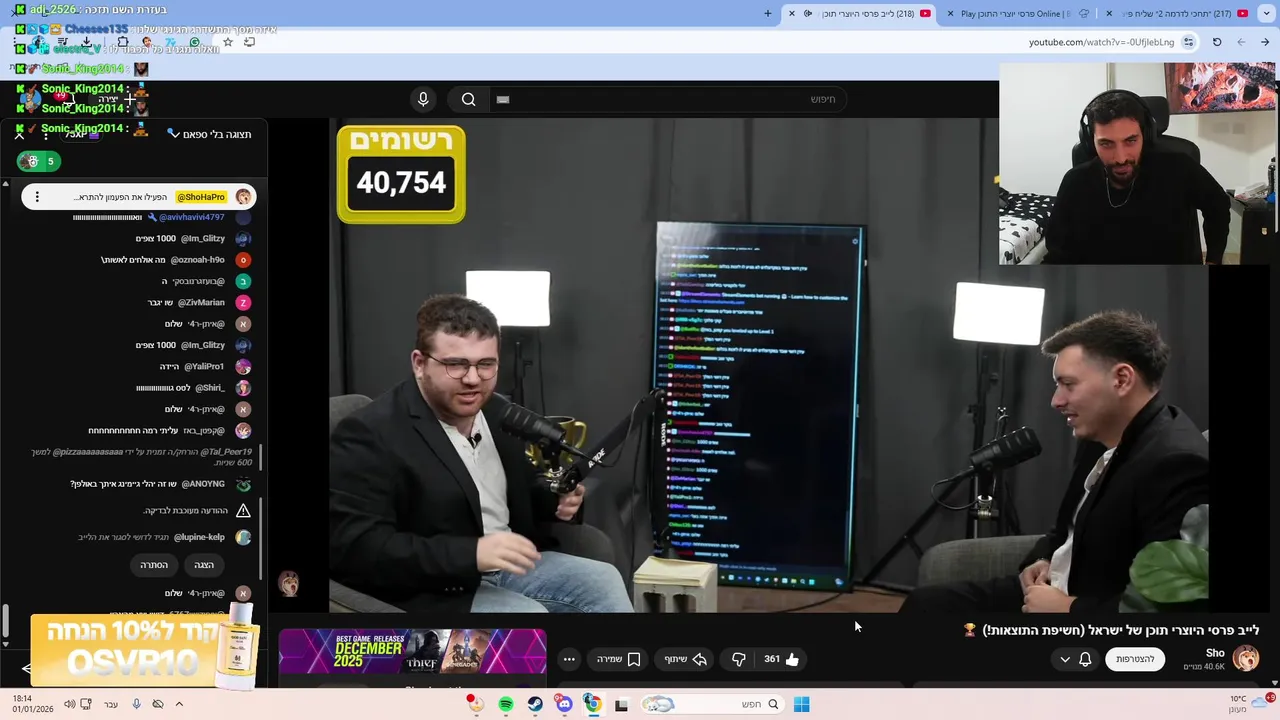The width and height of the screenshot is (1280, 720).
Task: Open chat view dropdown תצוגה בלי ספאם
Action: tap(209, 134)
